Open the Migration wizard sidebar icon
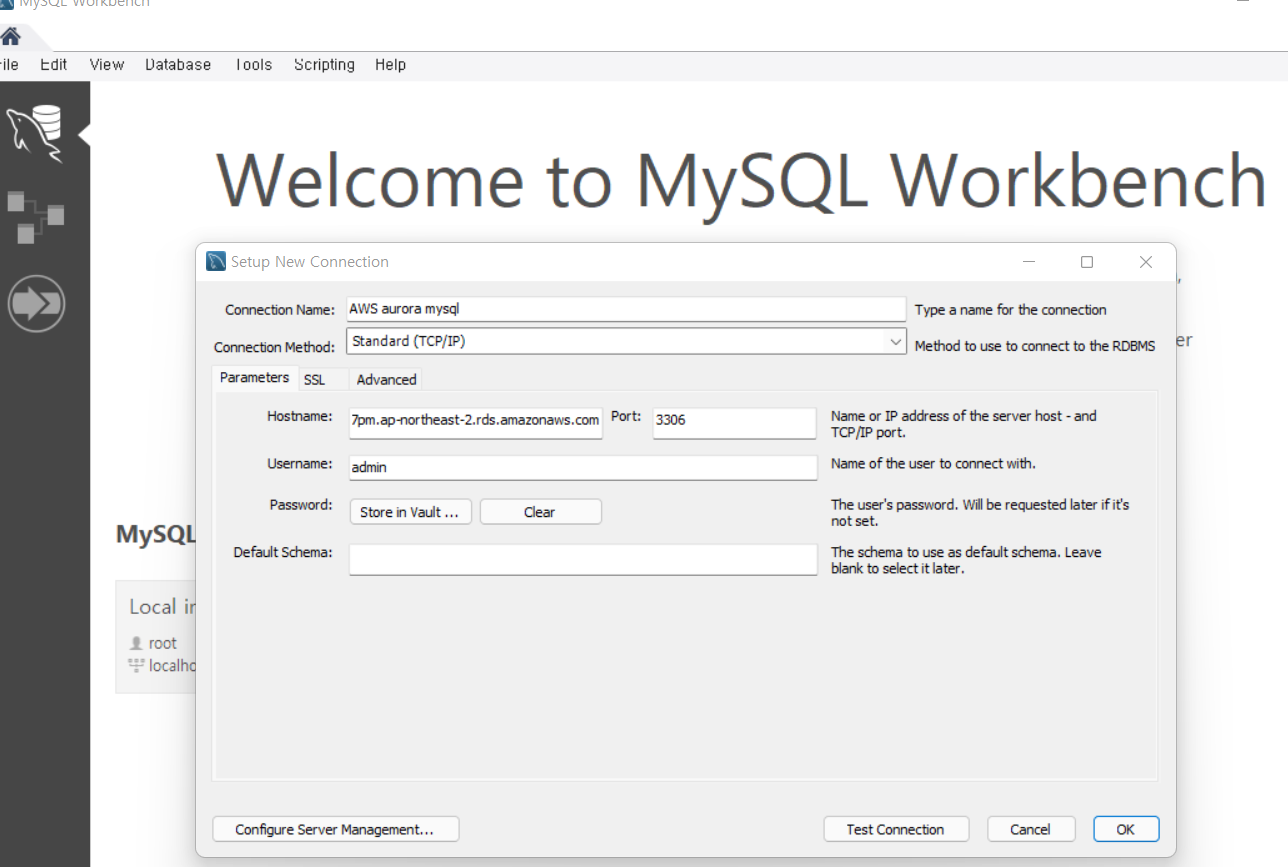Viewport: 1288px width, 867px height. [36, 303]
